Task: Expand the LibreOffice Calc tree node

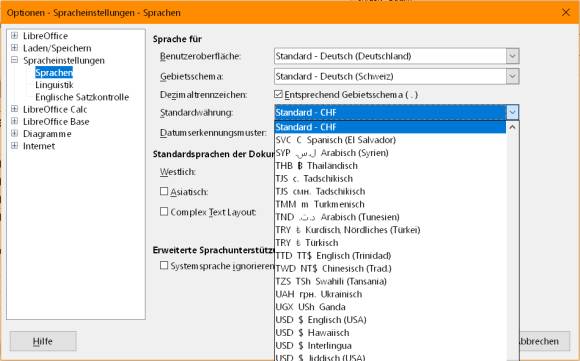Action: tap(14, 109)
